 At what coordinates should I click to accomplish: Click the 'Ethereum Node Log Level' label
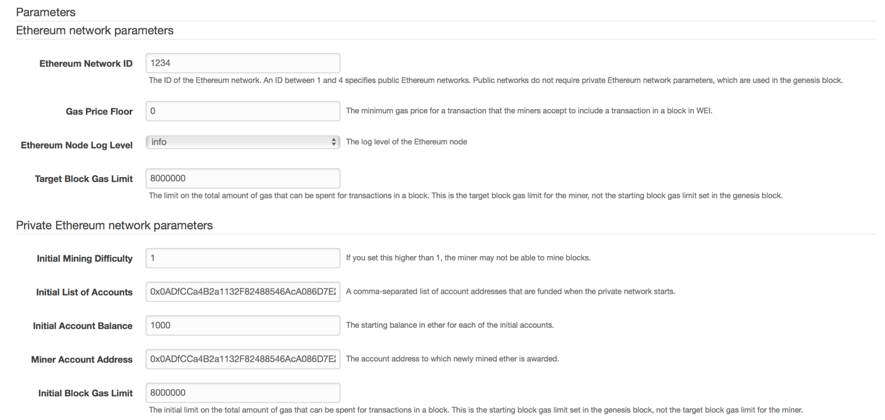(77, 145)
